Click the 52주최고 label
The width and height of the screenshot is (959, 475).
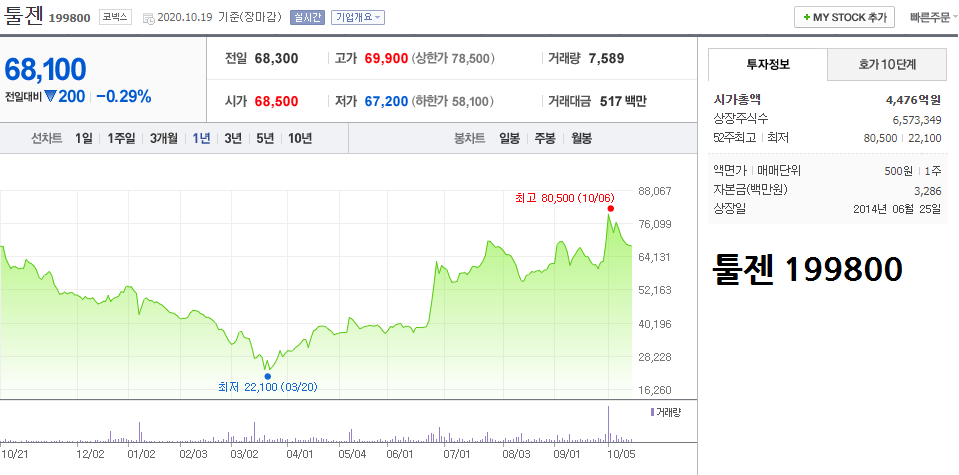click(735, 138)
